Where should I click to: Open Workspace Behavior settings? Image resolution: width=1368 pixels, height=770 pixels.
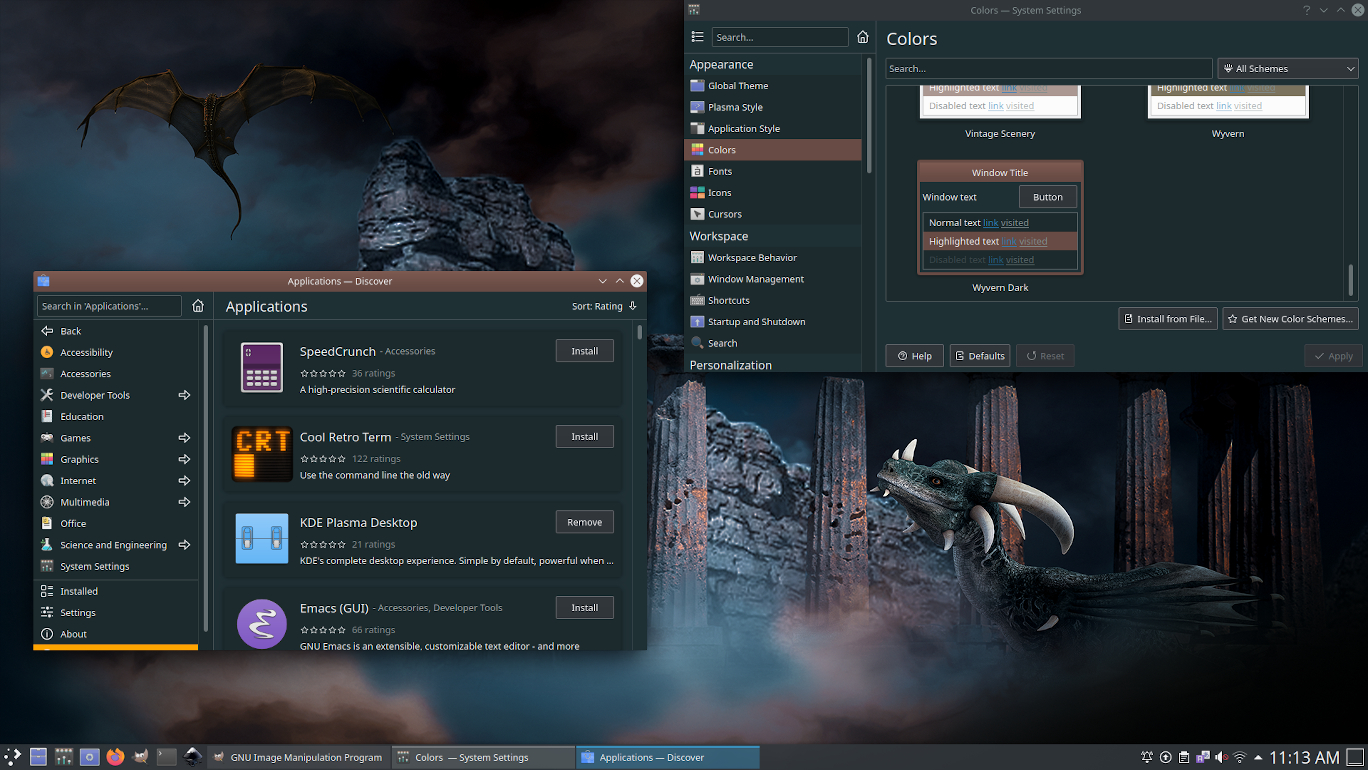(772, 258)
